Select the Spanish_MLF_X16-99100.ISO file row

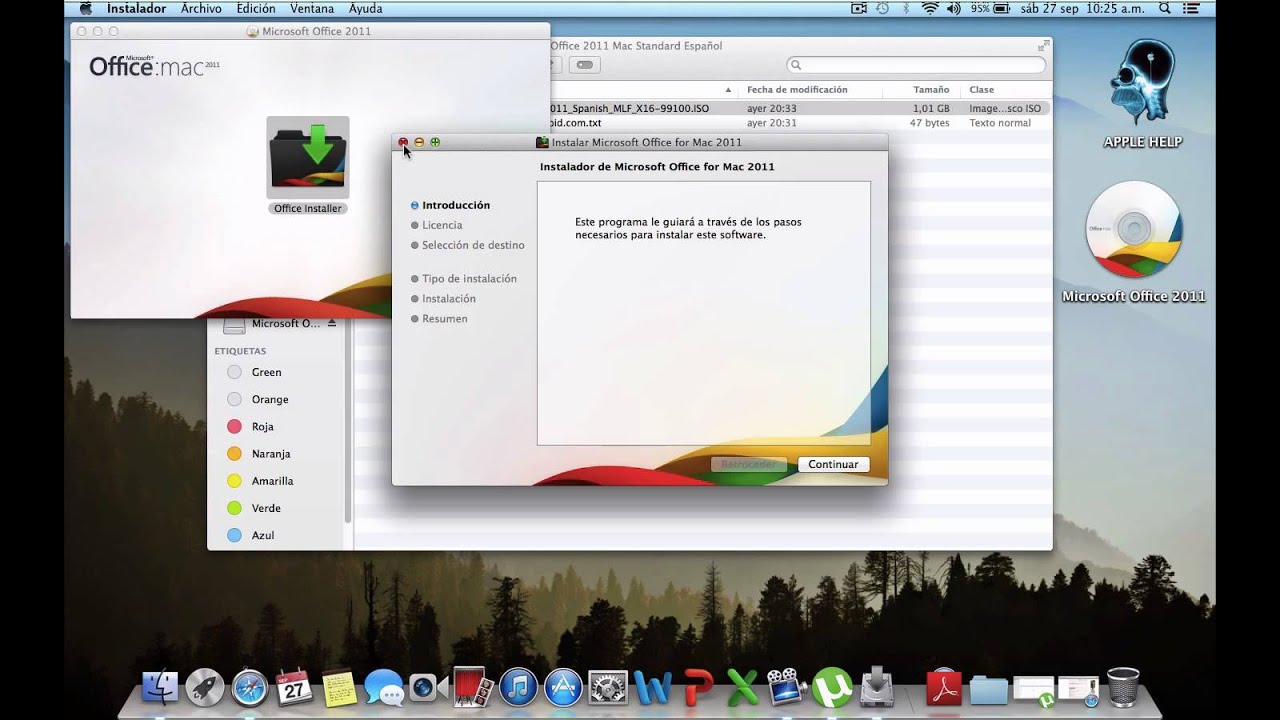pos(800,108)
